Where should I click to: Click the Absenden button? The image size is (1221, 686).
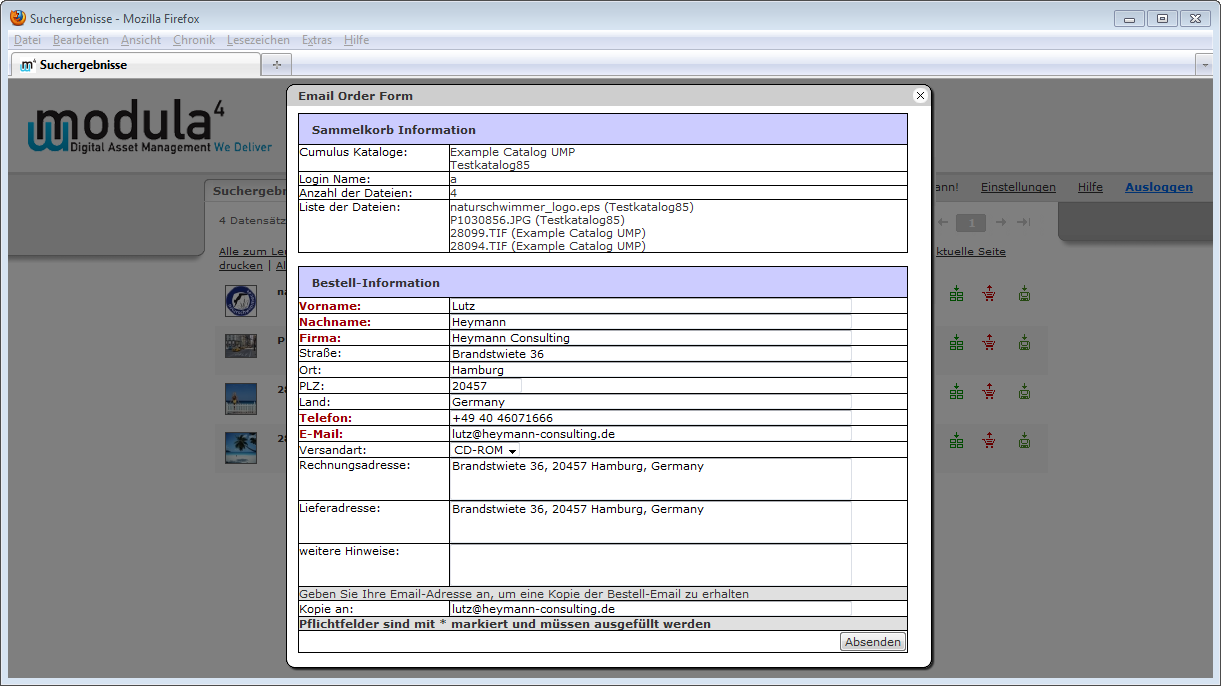click(873, 642)
